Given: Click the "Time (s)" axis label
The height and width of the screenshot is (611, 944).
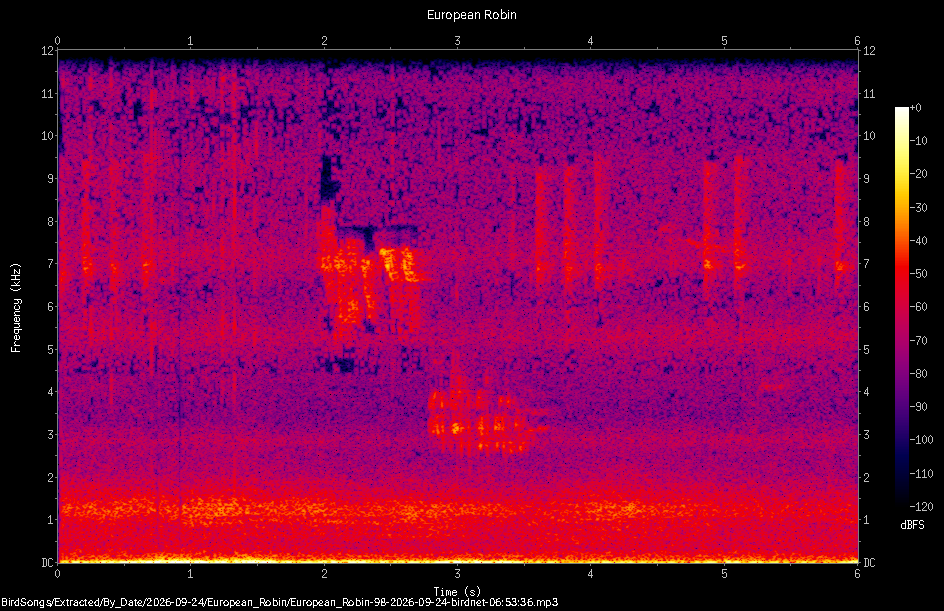Looking at the screenshot, I should (457, 592).
